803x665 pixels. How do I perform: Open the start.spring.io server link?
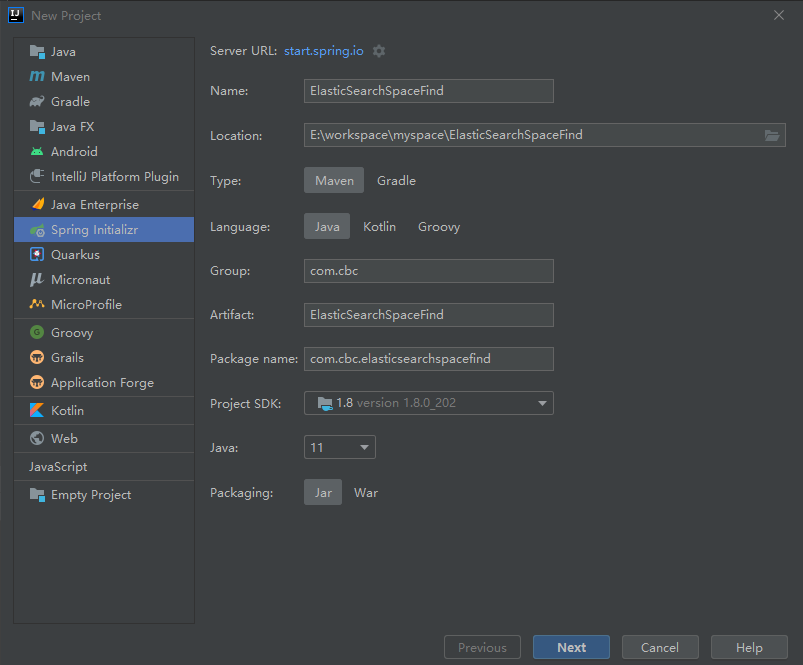tap(324, 51)
